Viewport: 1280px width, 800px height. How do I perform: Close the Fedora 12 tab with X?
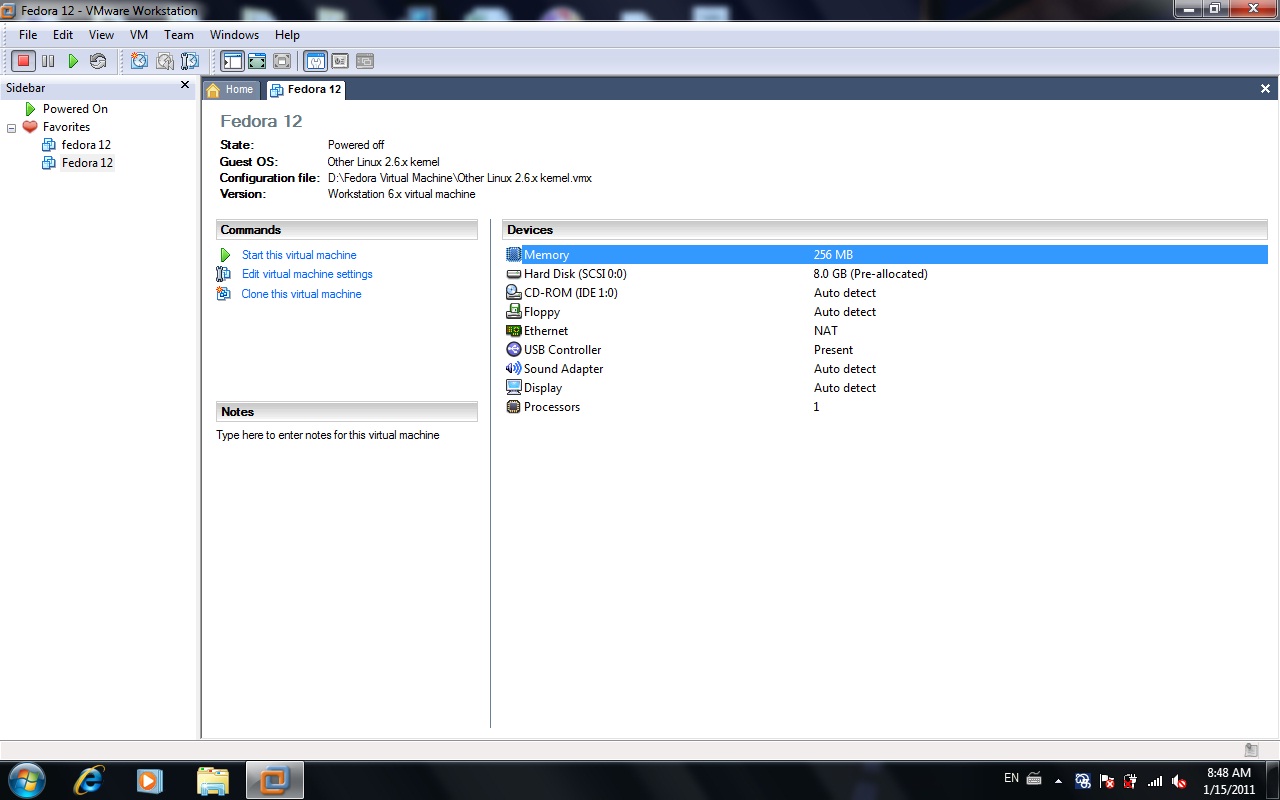1265,89
